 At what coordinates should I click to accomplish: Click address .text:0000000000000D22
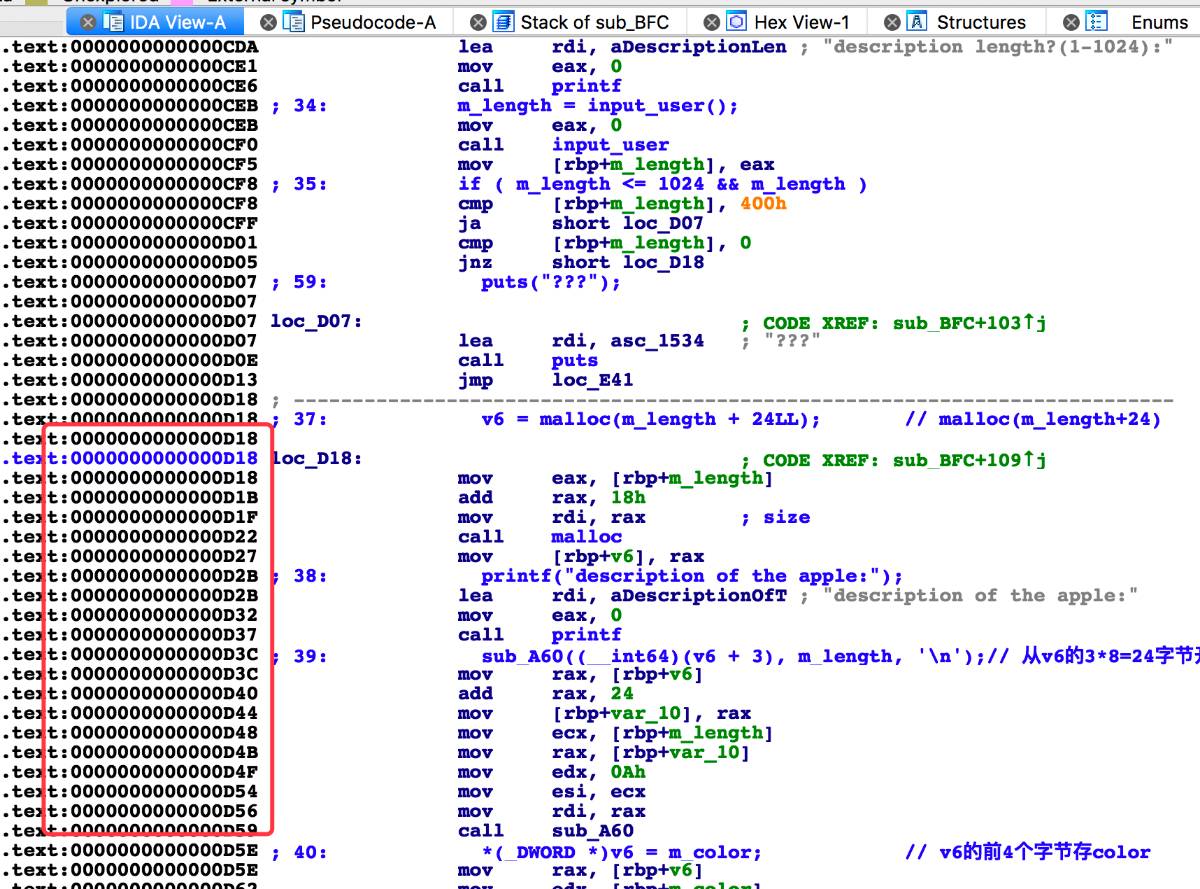[129, 537]
